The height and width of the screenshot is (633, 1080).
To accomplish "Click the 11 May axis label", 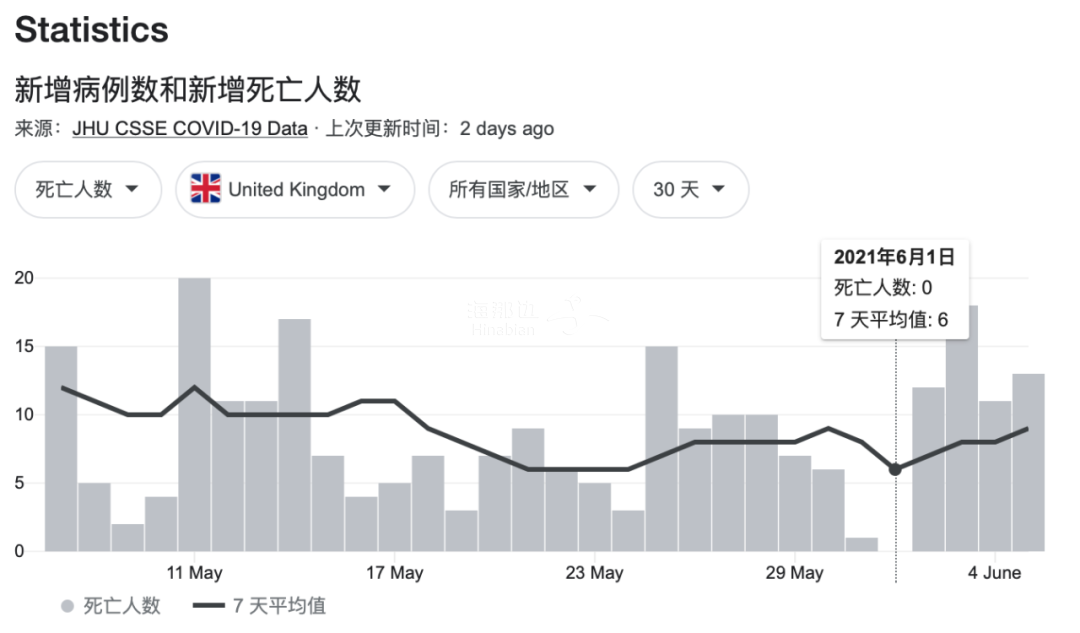I will [x=194, y=573].
